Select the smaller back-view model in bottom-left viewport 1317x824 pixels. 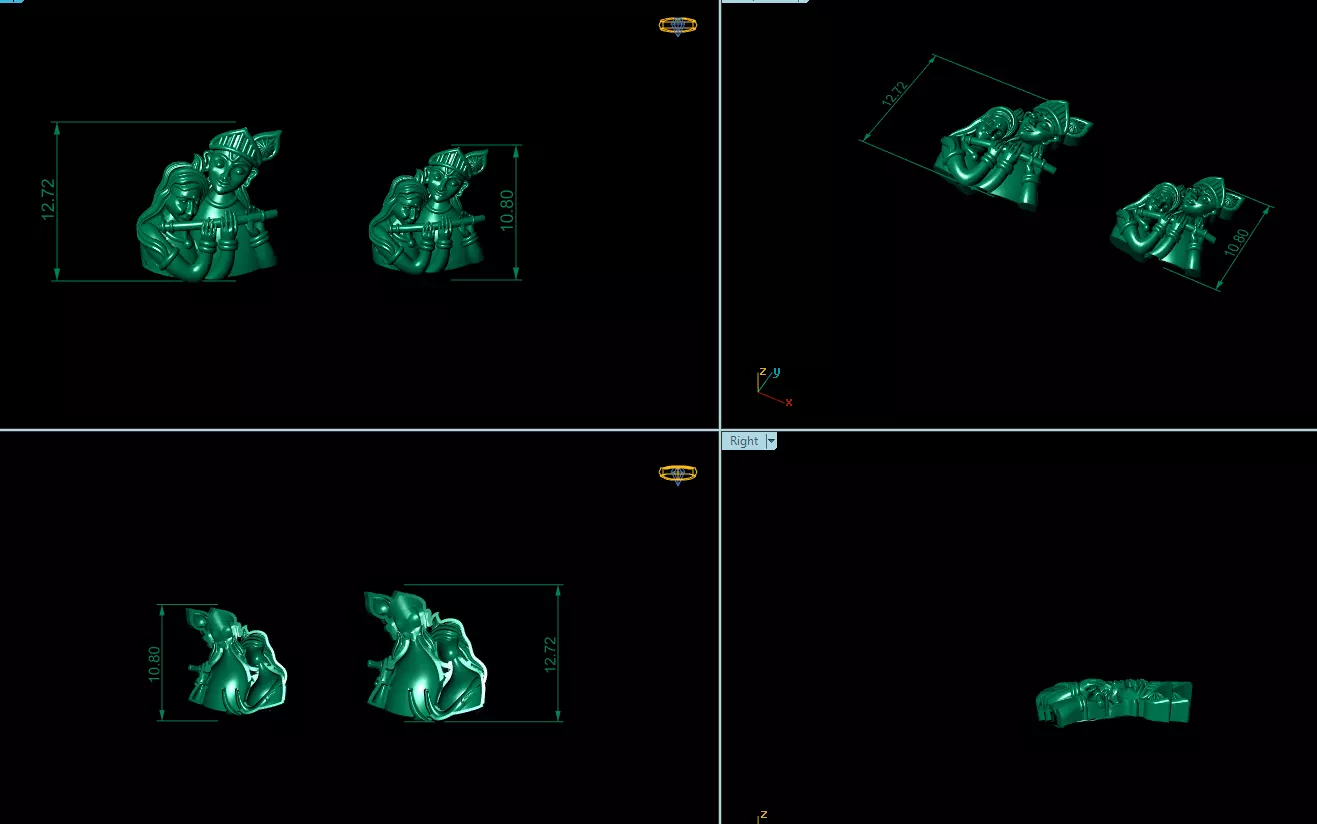coord(237,661)
